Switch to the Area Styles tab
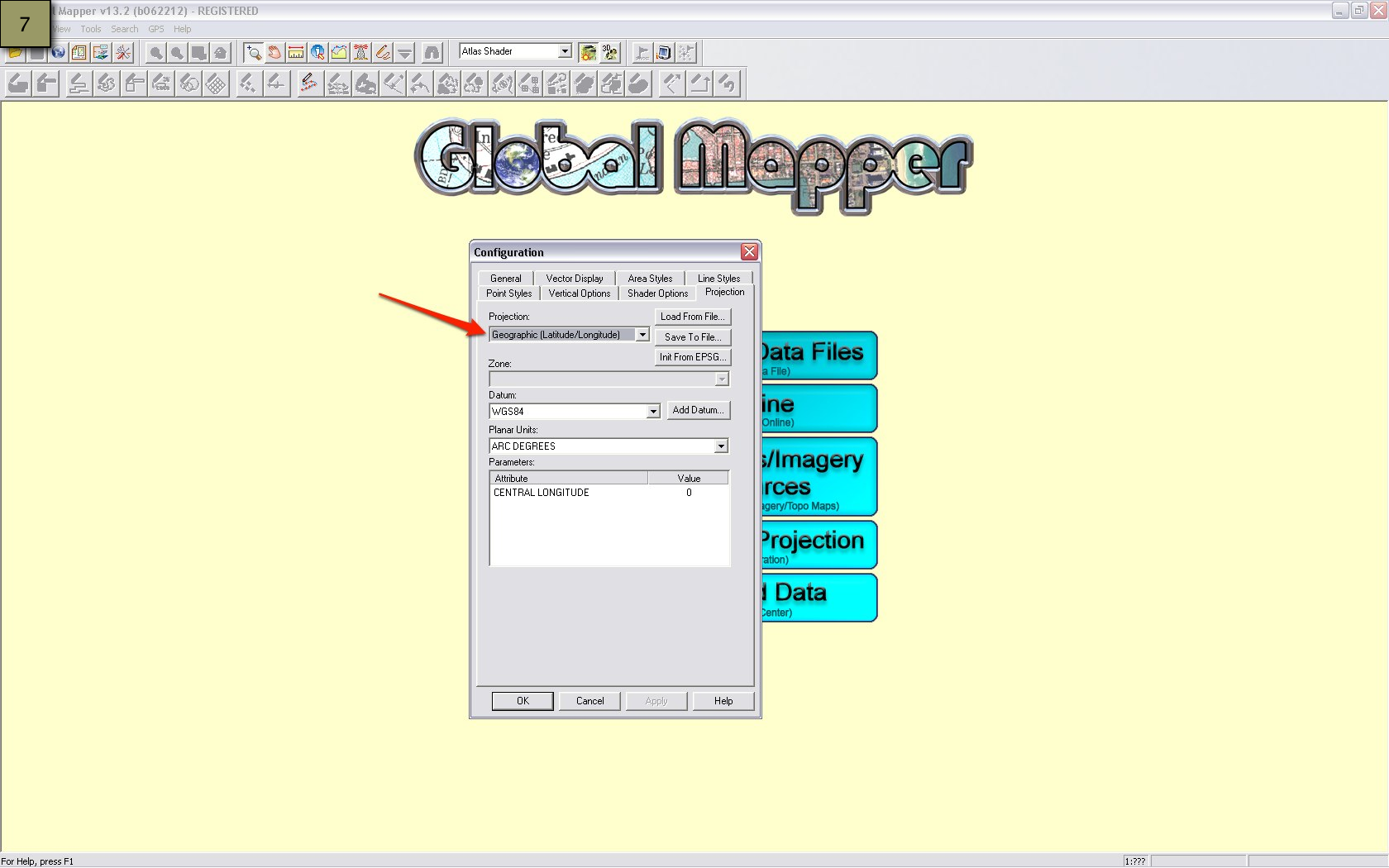Image resolution: width=1389 pixels, height=868 pixels. (x=650, y=279)
